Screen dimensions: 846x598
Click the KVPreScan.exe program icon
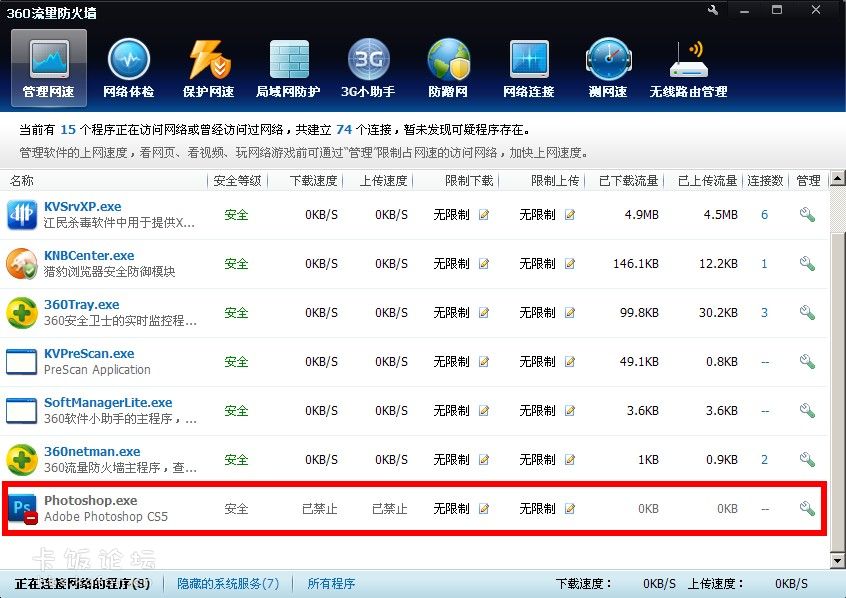(x=22, y=362)
